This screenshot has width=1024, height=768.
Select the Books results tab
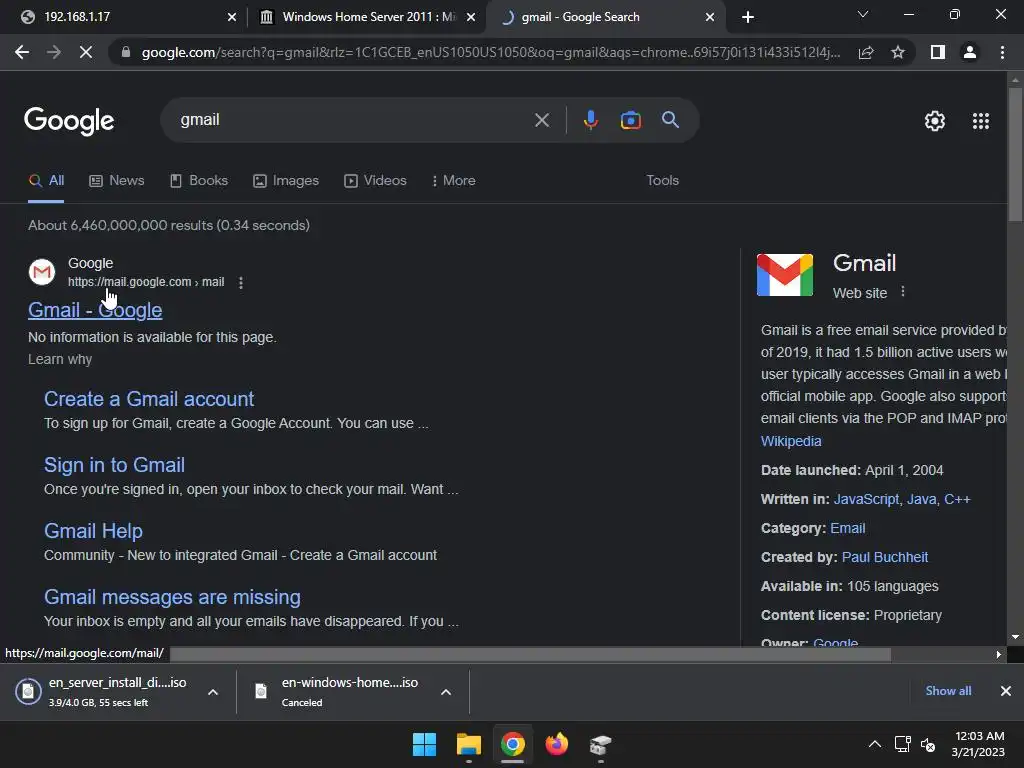click(x=199, y=181)
